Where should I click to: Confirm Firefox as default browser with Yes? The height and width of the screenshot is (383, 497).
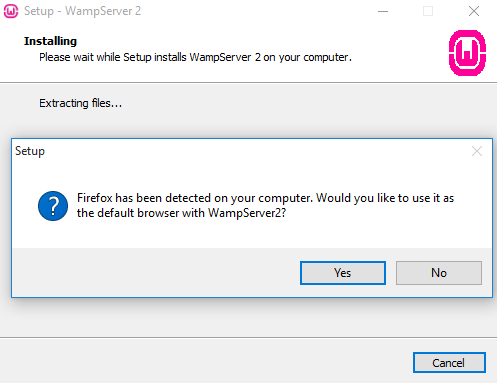[x=343, y=273]
